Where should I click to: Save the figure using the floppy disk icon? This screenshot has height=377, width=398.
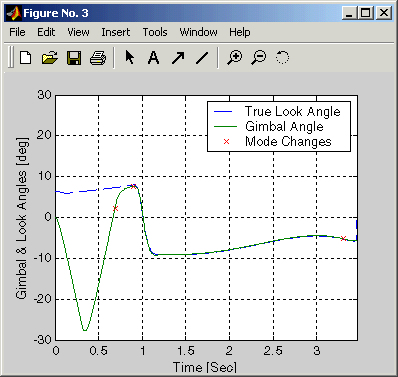pos(74,58)
